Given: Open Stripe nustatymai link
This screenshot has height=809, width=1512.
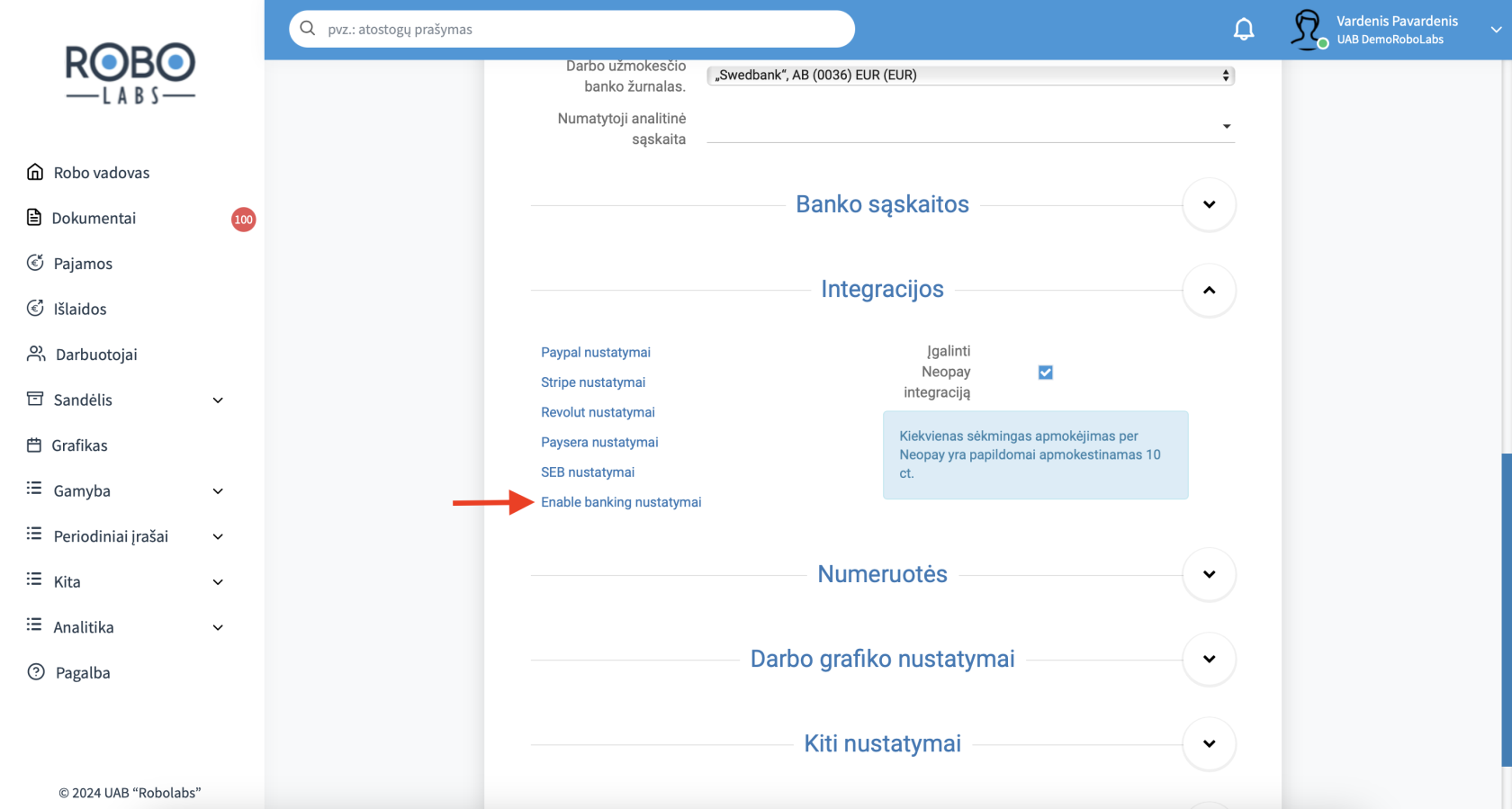Looking at the screenshot, I should tap(593, 382).
